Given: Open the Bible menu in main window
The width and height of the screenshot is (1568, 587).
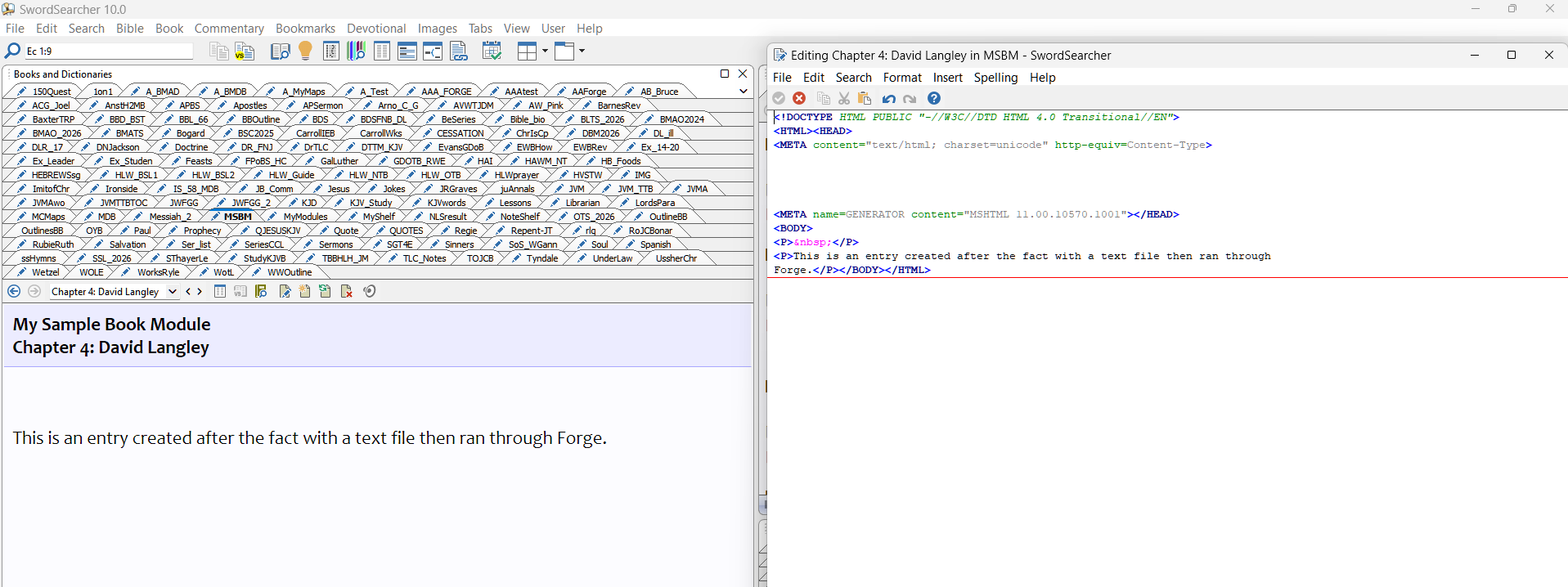Looking at the screenshot, I should [x=129, y=29].
